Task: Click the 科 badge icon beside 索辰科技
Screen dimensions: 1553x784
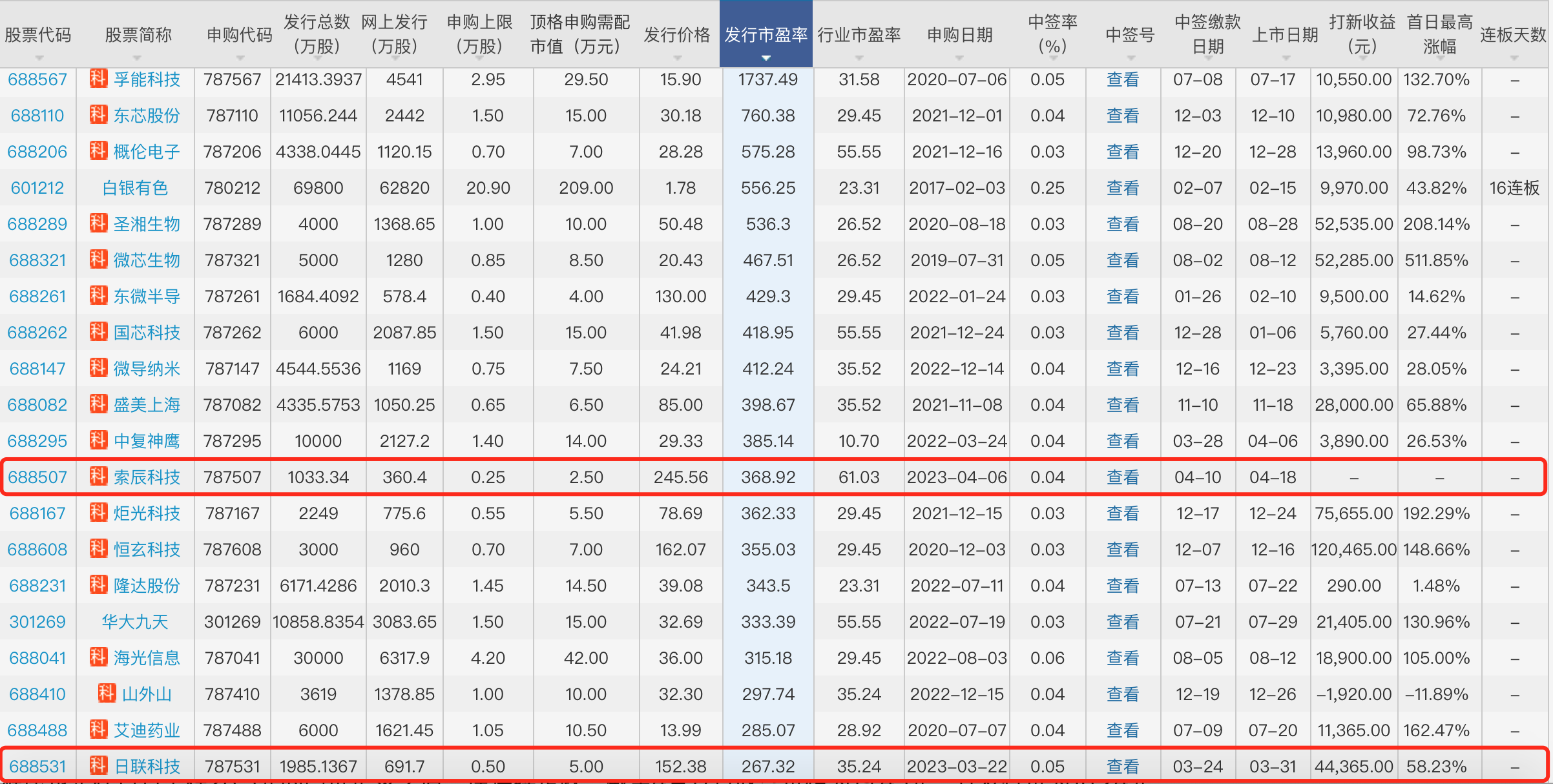Action: [98, 477]
